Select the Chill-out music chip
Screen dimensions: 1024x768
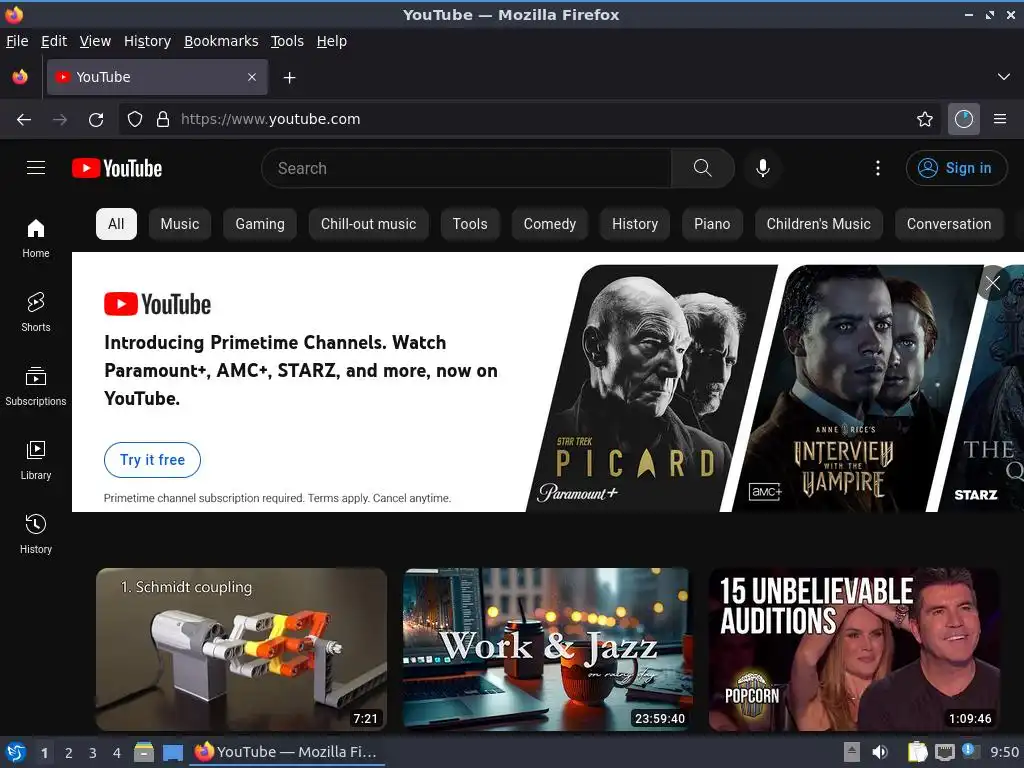[x=368, y=224]
